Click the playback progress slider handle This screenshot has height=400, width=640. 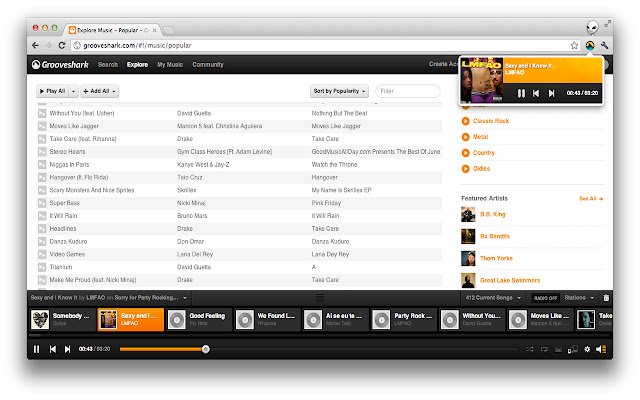click(x=206, y=349)
